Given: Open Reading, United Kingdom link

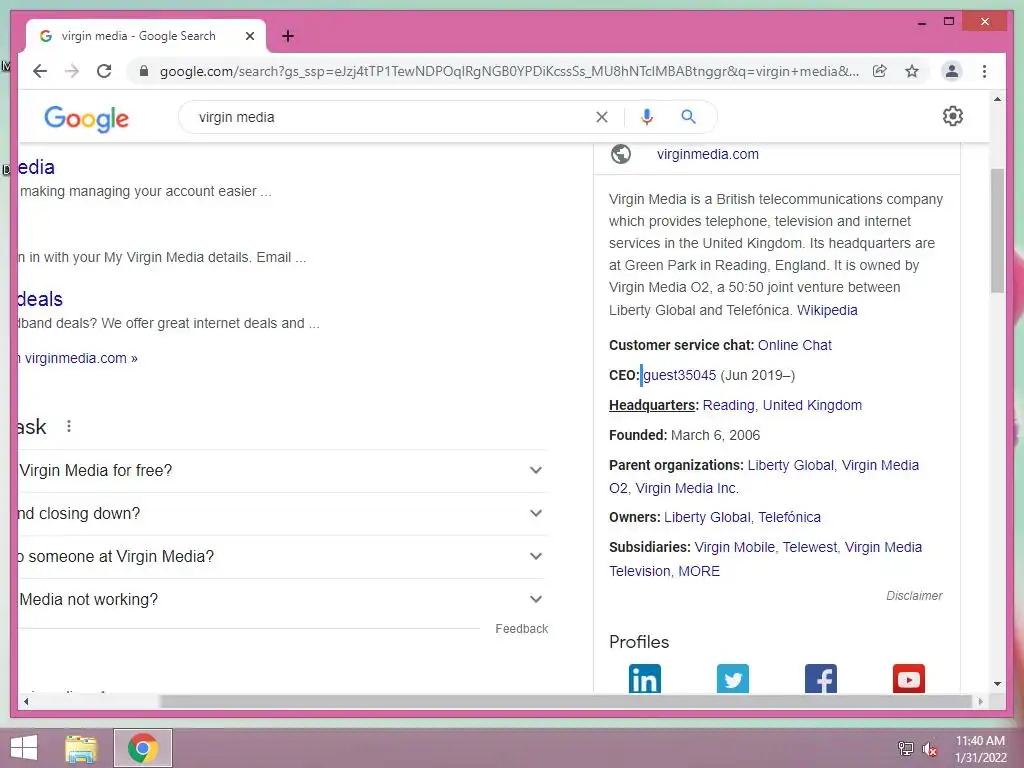Looking at the screenshot, I should point(782,405).
